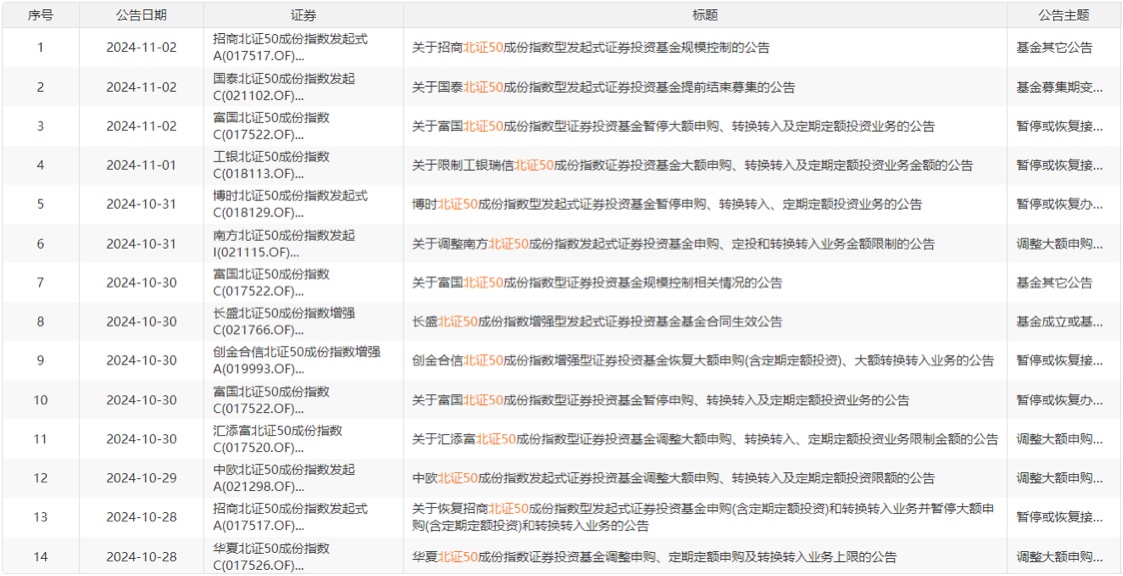Select security 创金合信北证50 A(019993.OF)
Viewport: 1123px width, 576px height.
click(297, 360)
